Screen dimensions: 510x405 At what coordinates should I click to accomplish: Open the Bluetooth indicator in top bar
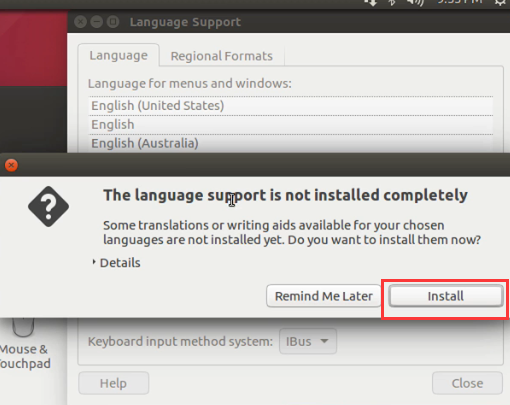click(x=392, y=3)
